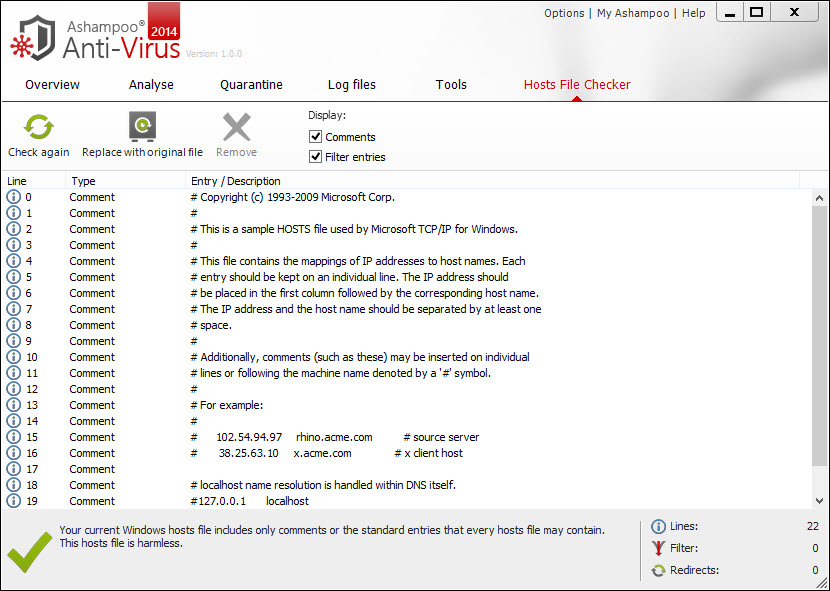
Task: Sort by the Type column header
Action: click(x=126, y=181)
